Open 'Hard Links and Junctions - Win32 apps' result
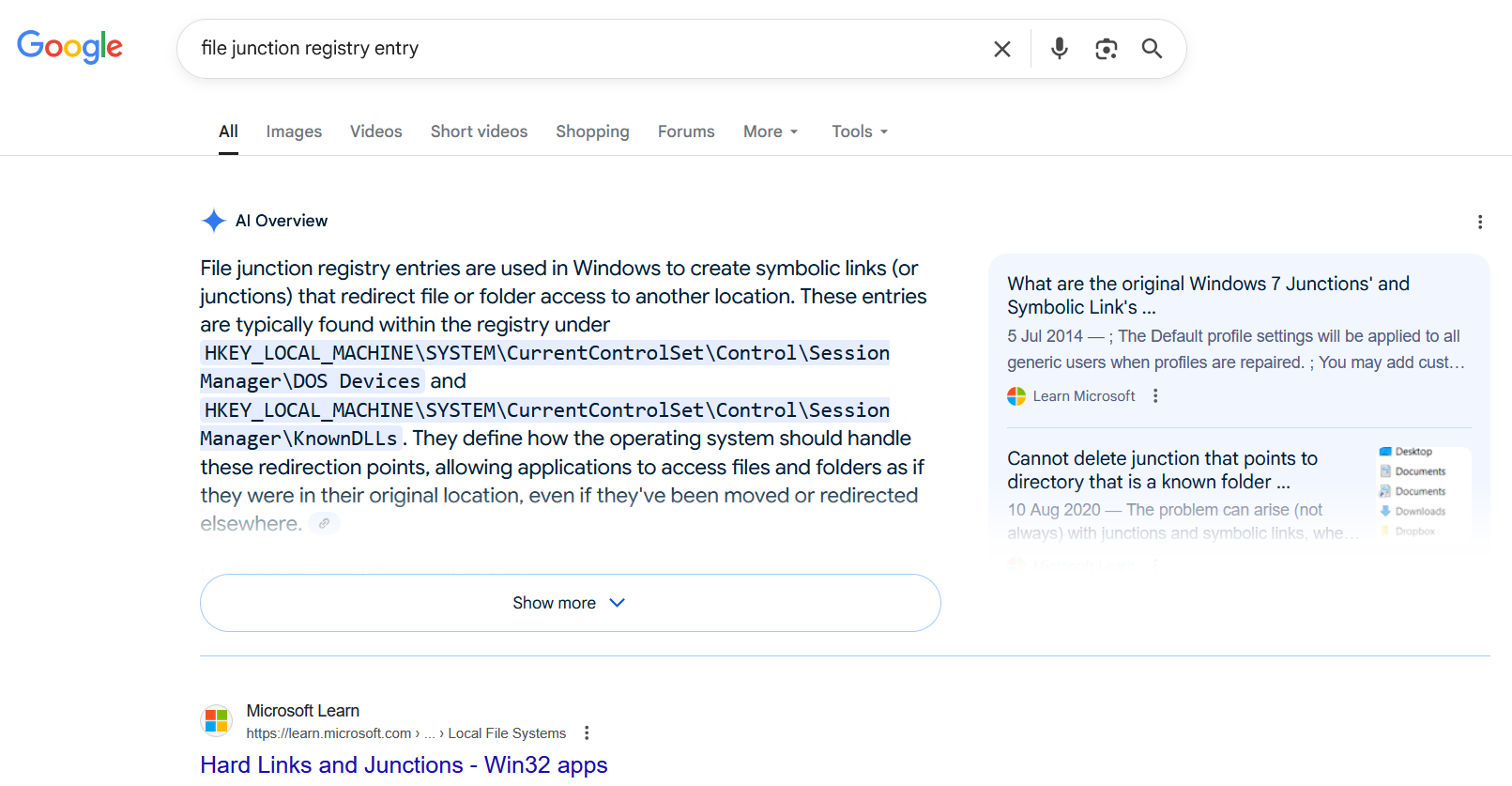This screenshot has height=786, width=1512. click(404, 765)
